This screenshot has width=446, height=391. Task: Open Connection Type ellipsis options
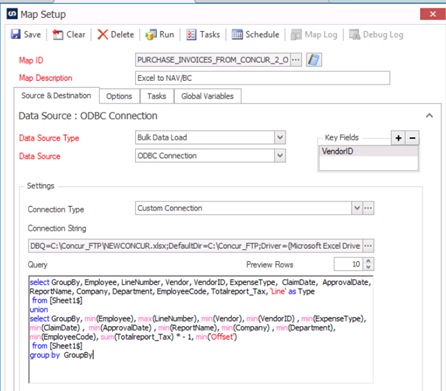point(368,208)
